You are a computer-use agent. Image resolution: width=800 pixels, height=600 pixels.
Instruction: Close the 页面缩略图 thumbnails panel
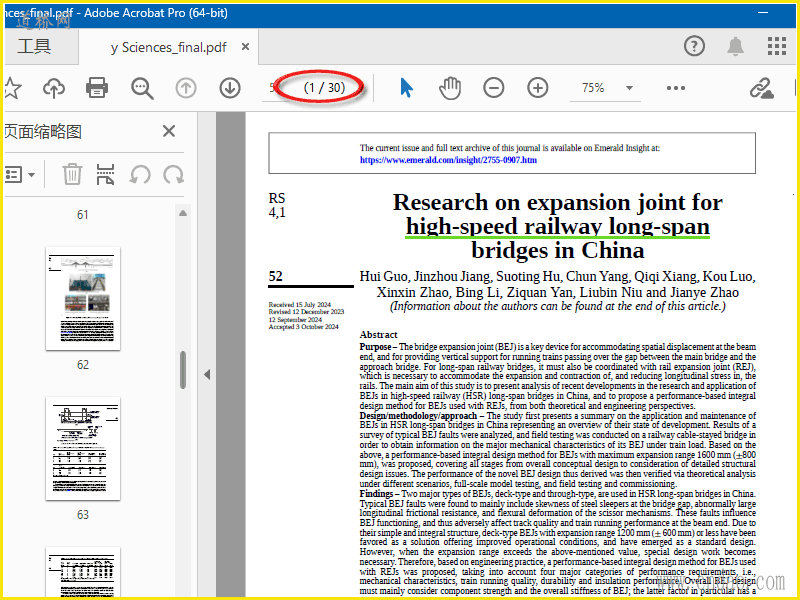coord(169,131)
